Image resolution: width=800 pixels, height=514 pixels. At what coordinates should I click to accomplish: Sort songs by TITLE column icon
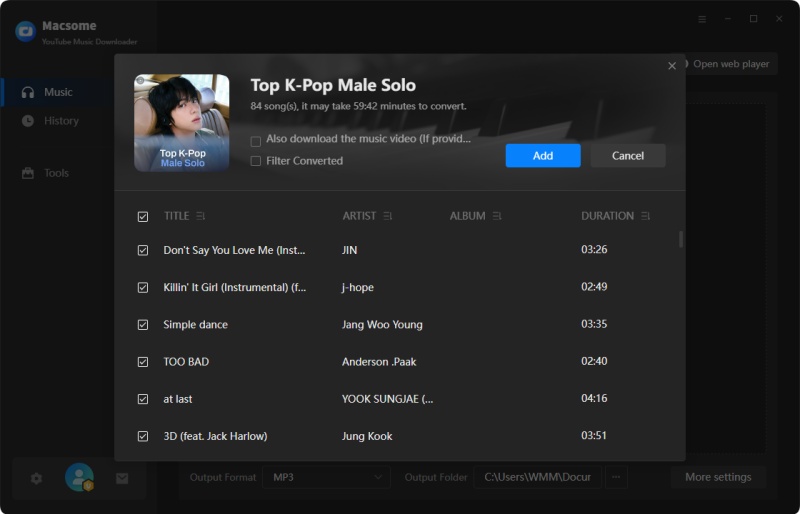pos(201,216)
